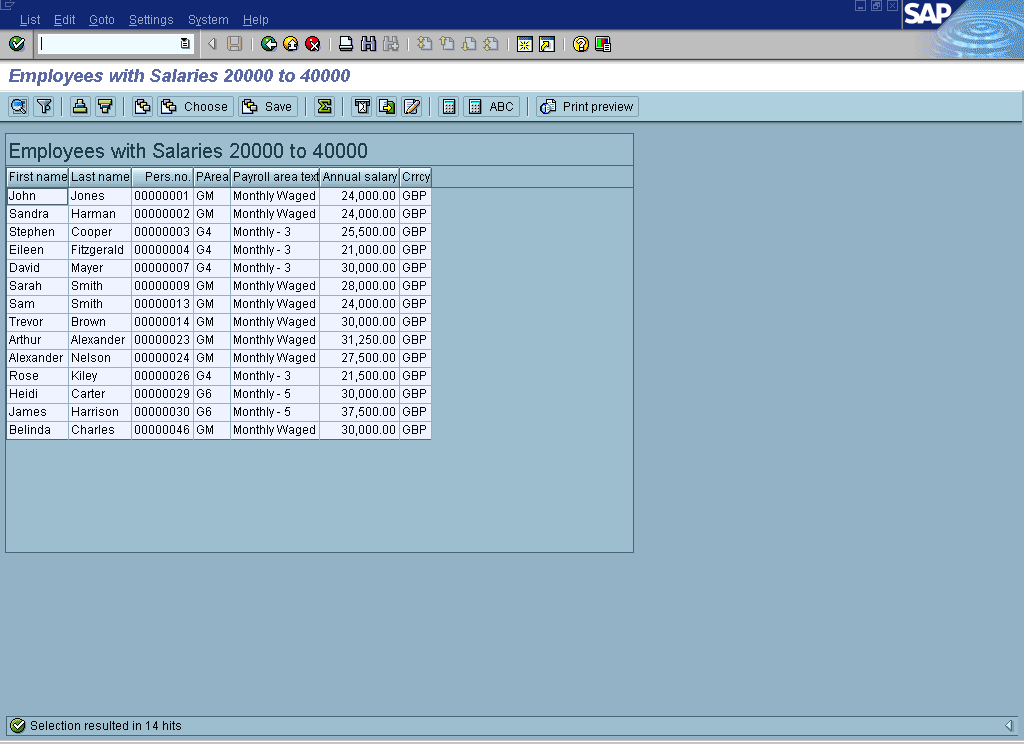This screenshot has height=744, width=1024.
Task: Click inside the command field
Action: pos(108,44)
